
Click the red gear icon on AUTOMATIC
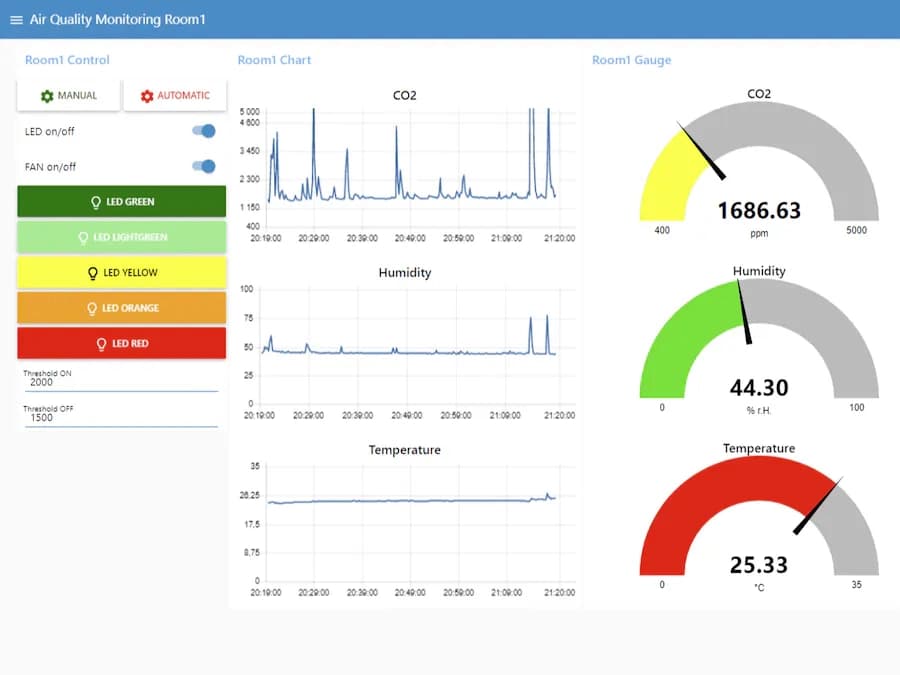coord(147,96)
